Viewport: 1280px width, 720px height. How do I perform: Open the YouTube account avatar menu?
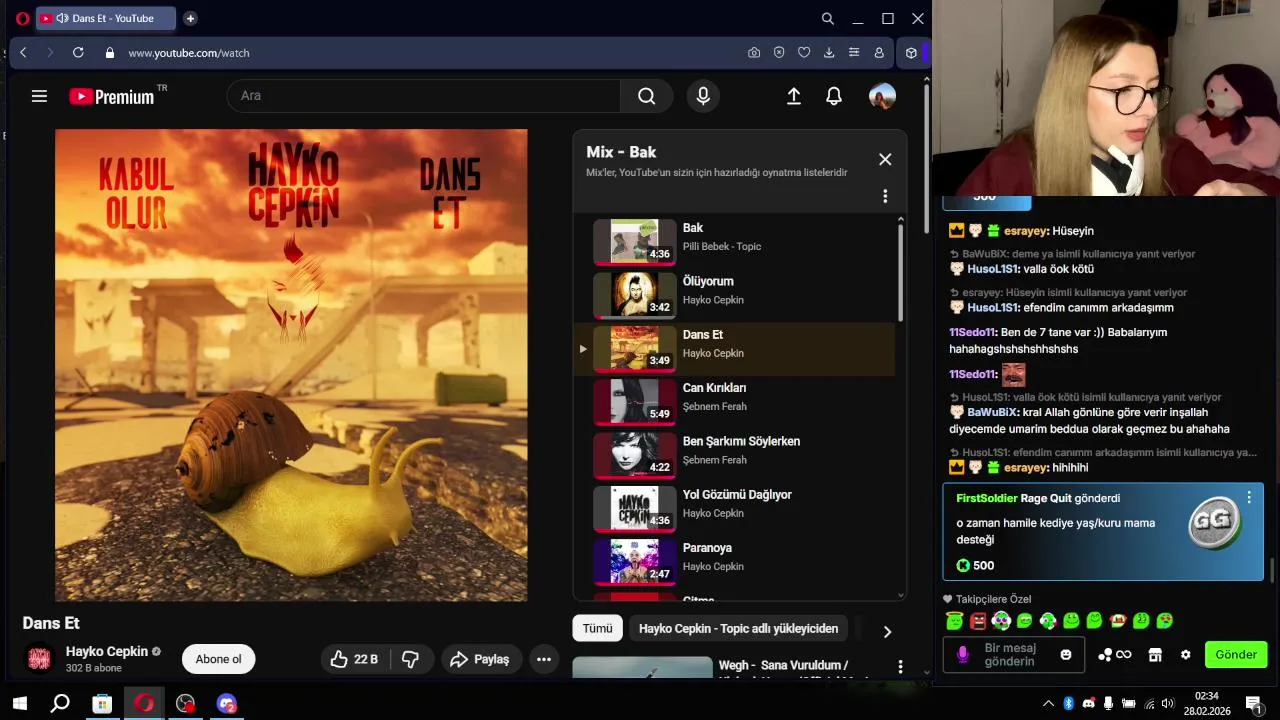pos(882,96)
